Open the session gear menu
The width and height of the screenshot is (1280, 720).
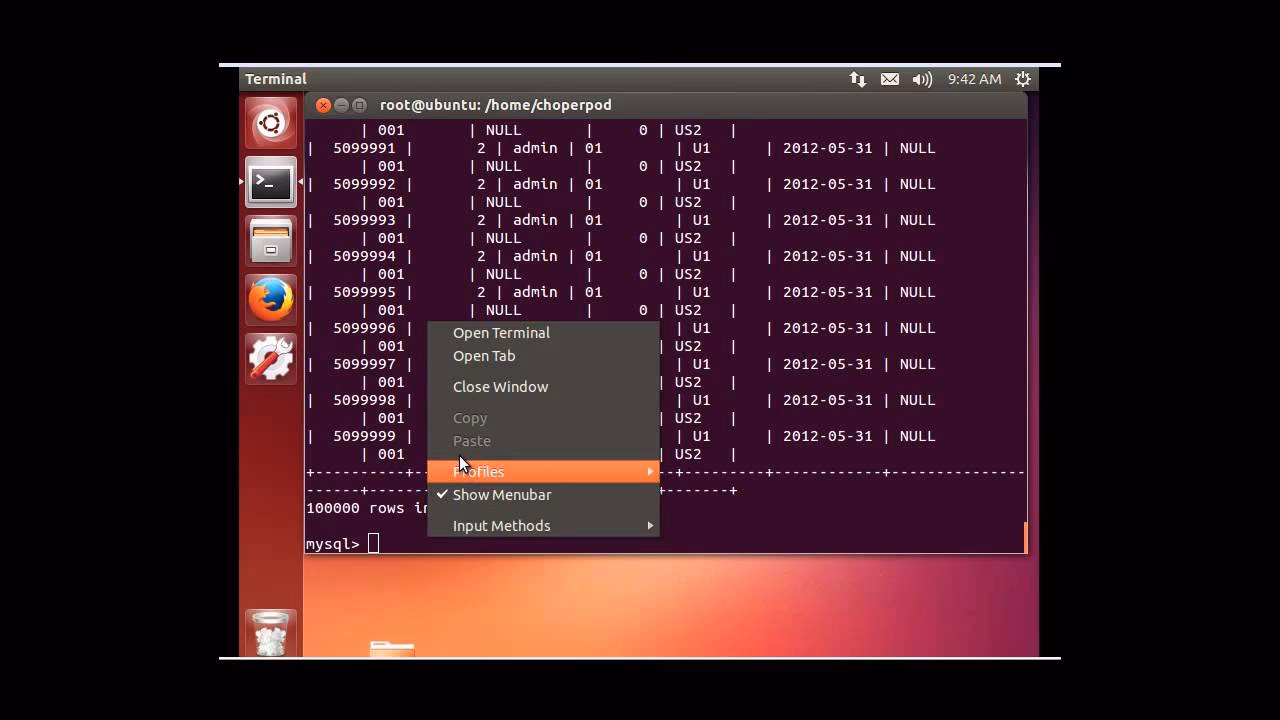pos(1023,79)
